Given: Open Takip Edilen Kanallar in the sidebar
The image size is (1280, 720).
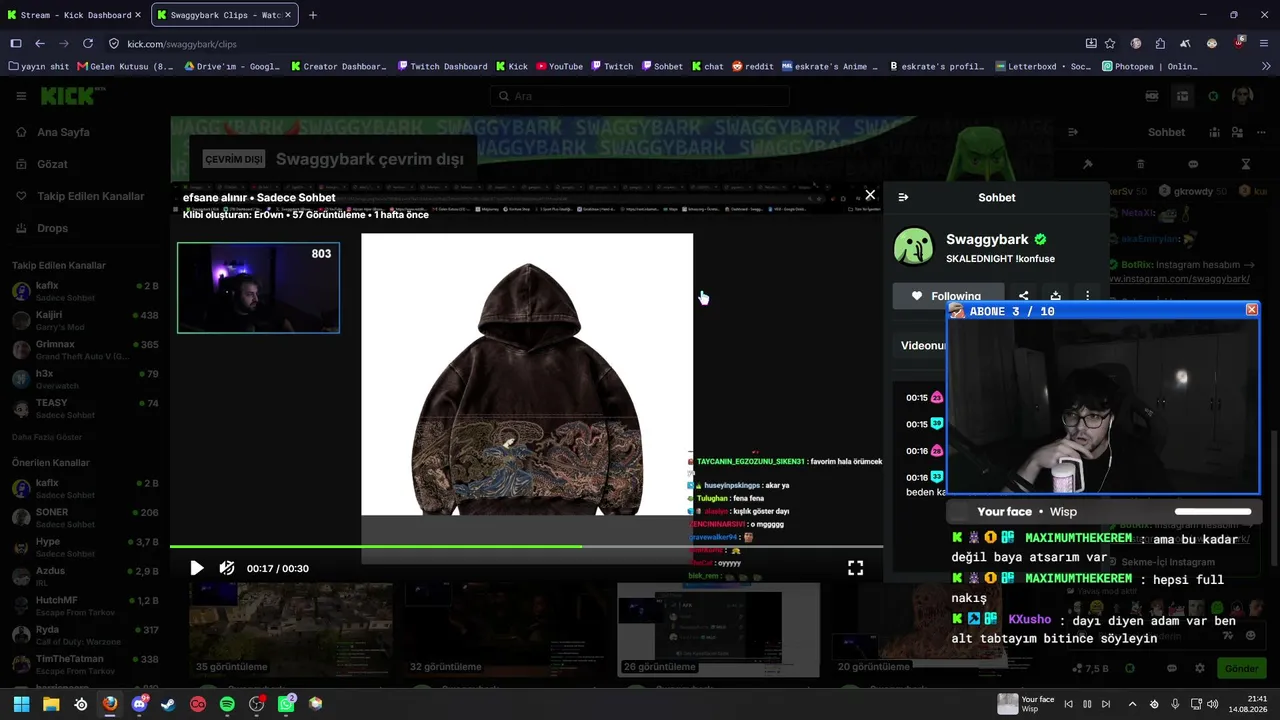Looking at the screenshot, I should [90, 196].
